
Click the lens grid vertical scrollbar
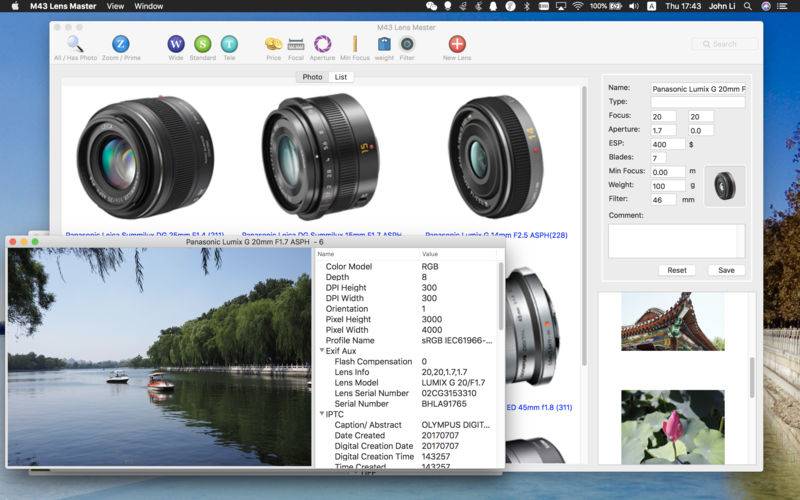pyautogui.click(x=584, y=224)
